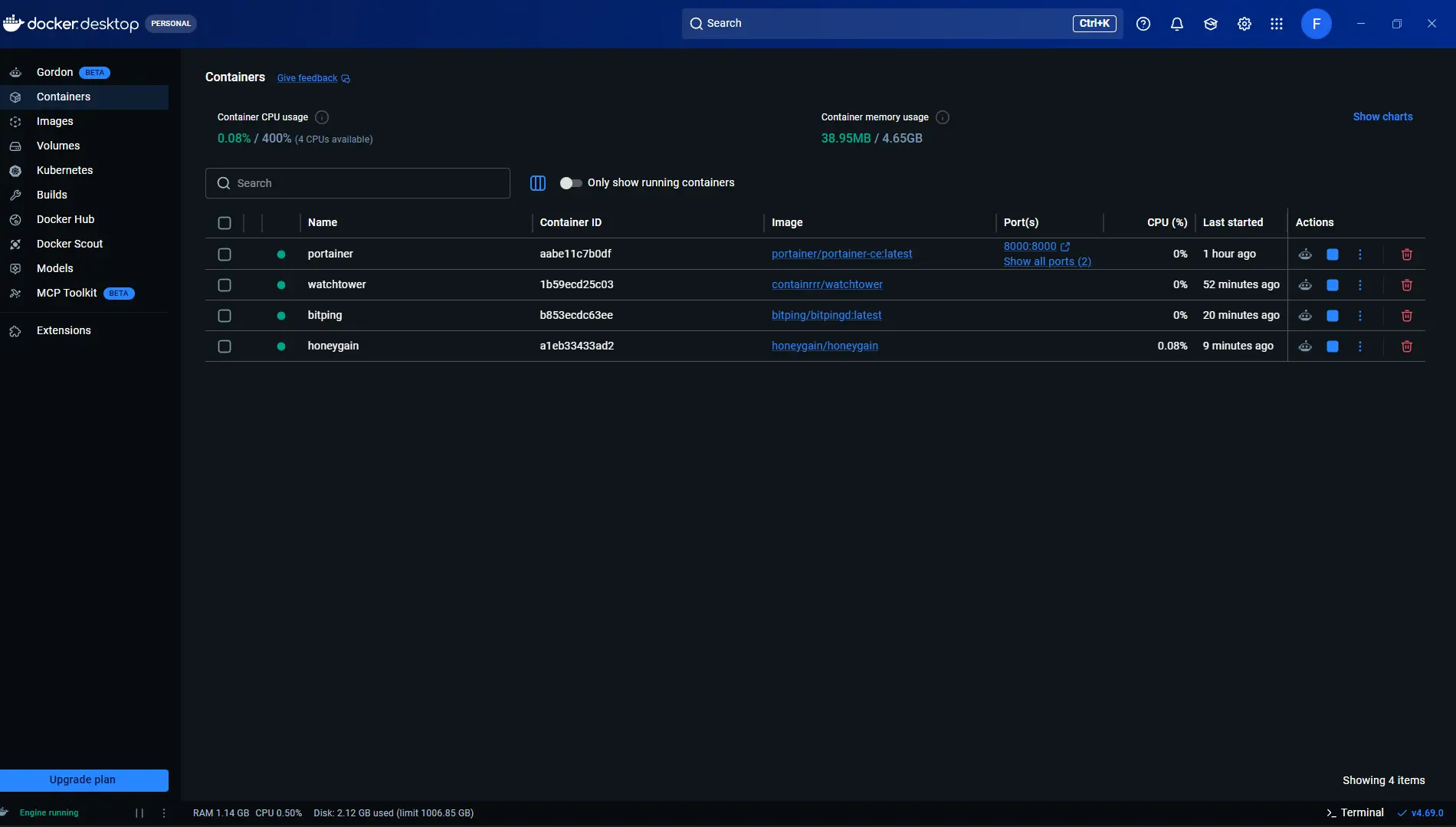1456x827 pixels.
Task: Open more actions menu for watchtower
Action: [1360, 285]
